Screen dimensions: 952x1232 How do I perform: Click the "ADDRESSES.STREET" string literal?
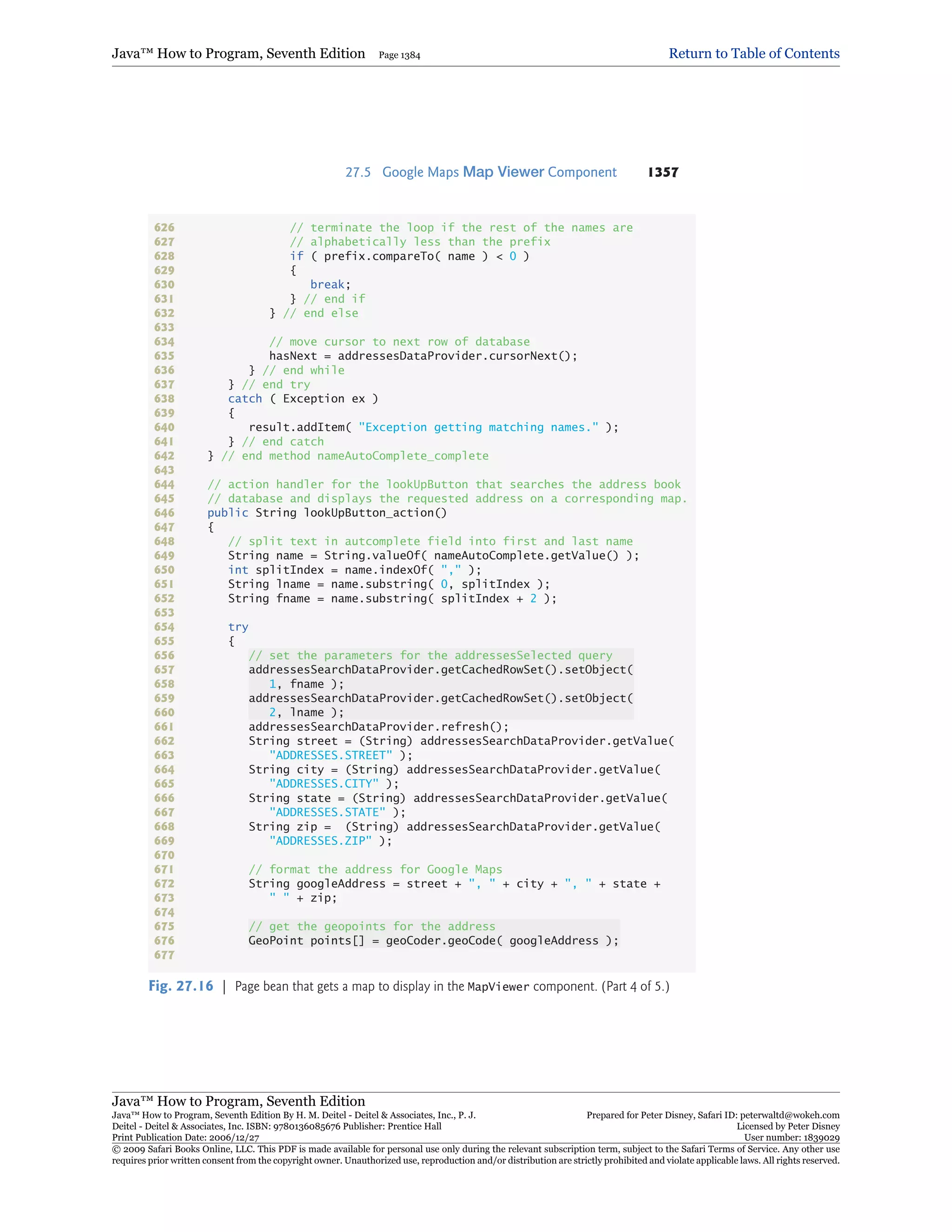coord(331,755)
